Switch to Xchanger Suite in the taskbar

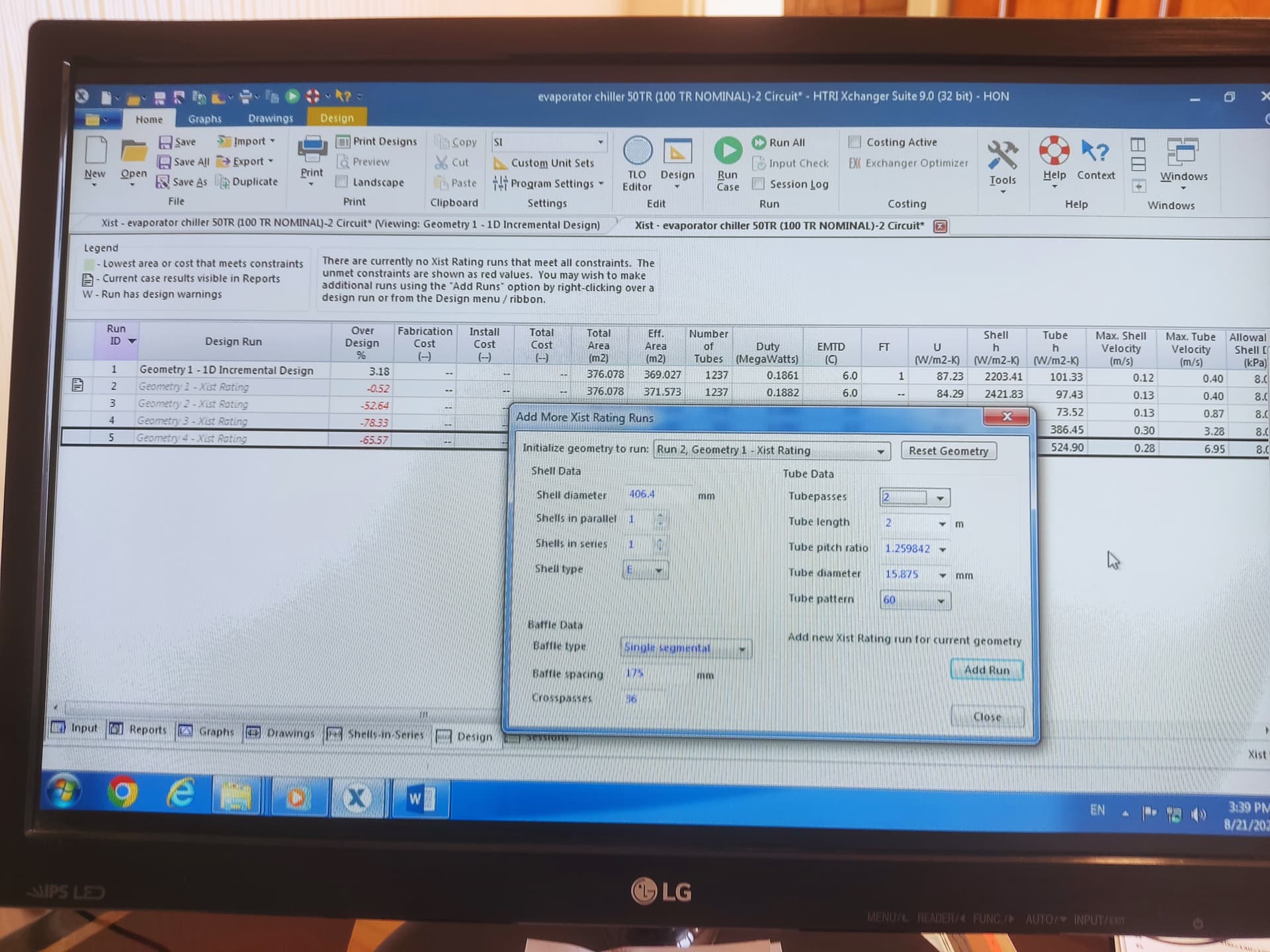[x=357, y=798]
